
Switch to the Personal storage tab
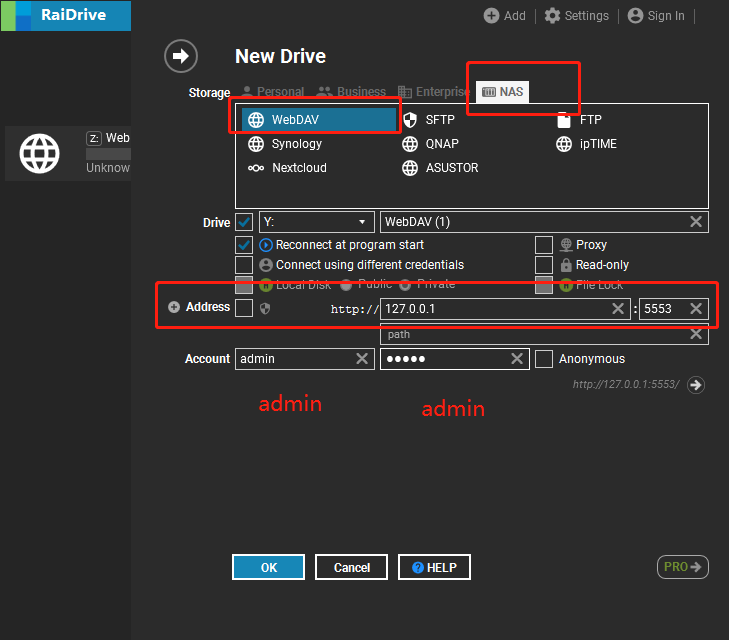(273, 92)
